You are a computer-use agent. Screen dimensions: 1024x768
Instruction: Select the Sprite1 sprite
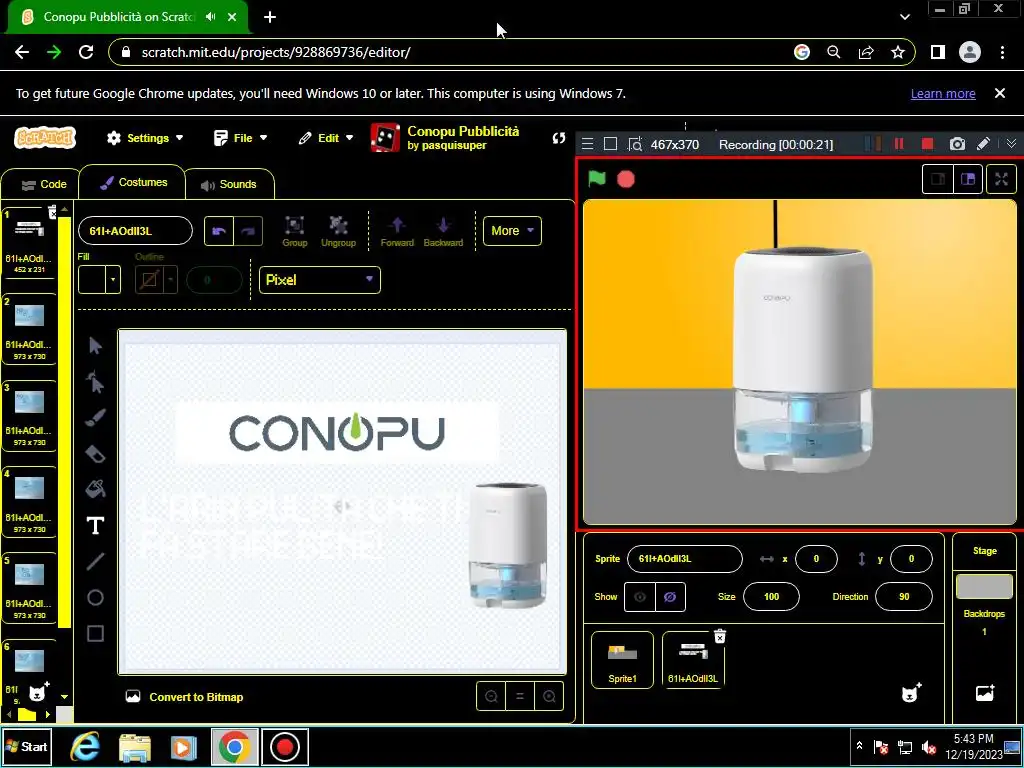622,660
